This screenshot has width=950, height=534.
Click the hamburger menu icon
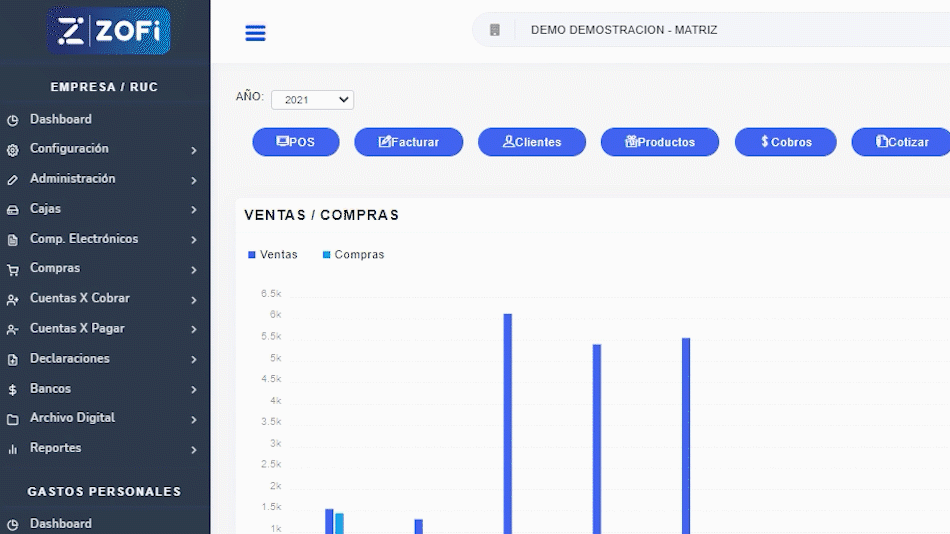coord(255,33)
